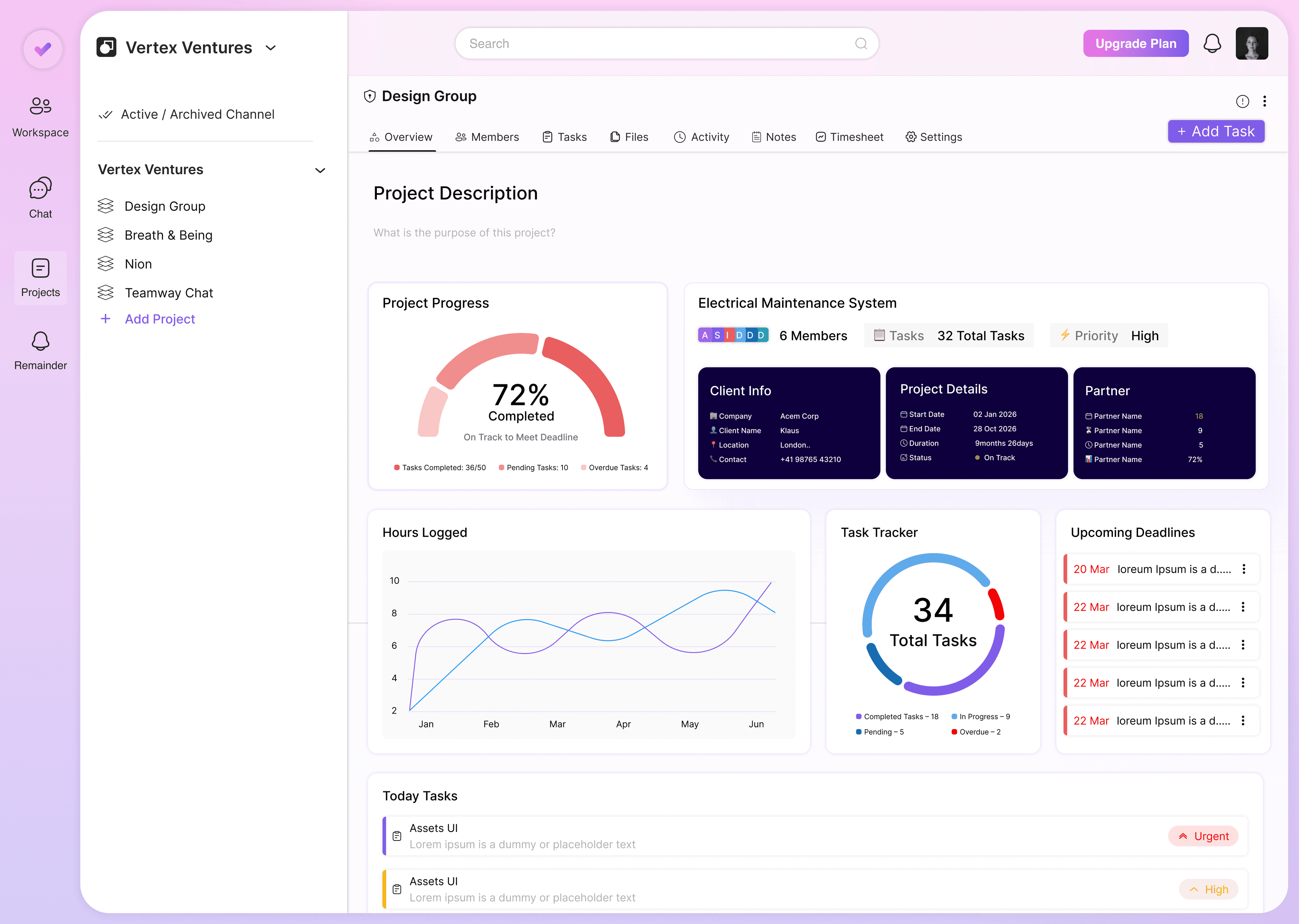Click the Pending – 5 legend entry

click(x=880, y=732)
